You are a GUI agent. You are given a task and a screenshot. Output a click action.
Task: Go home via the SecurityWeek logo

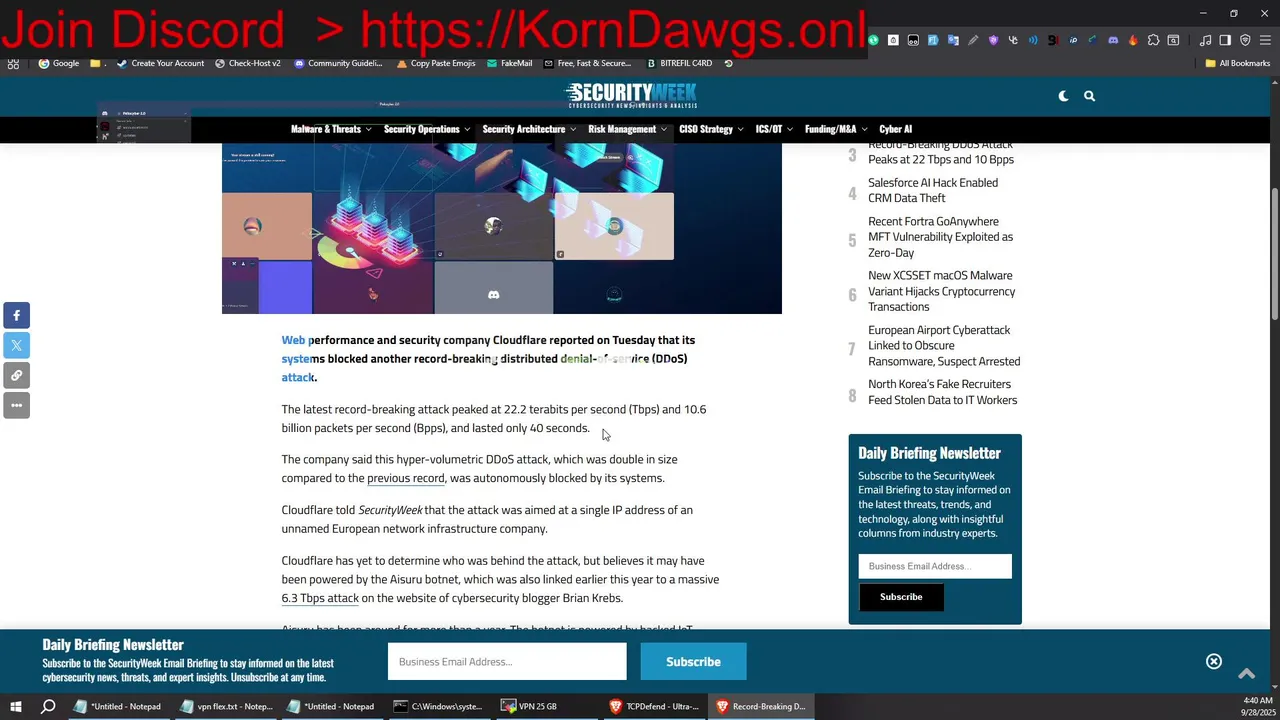click(x=631, y=96)
